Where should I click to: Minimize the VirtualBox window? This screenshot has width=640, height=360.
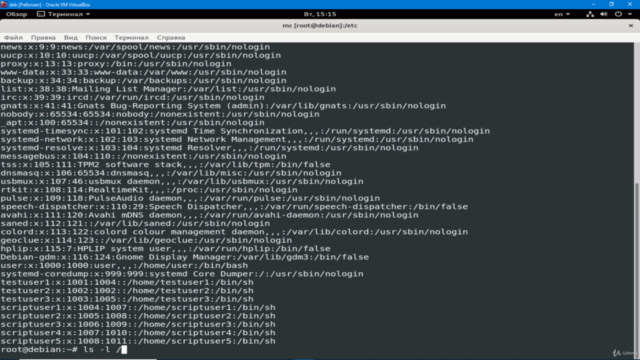(593, 4)
